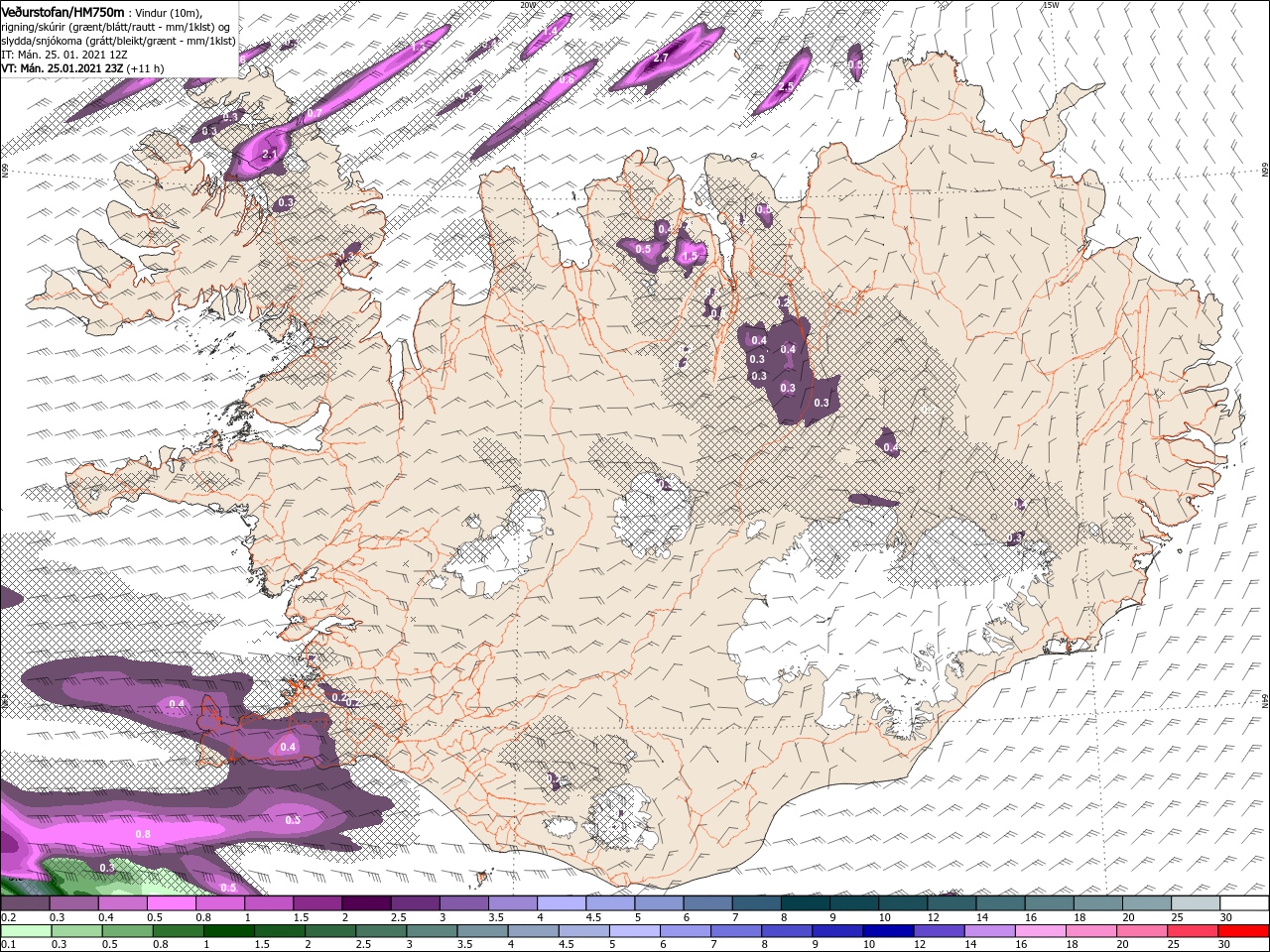Image resolution: width=1270 pixels, height=952 pixels.
Task: Click the 'VT: Mán. 25.01.2021 23Z' valid time line
Action: point(63,68)
